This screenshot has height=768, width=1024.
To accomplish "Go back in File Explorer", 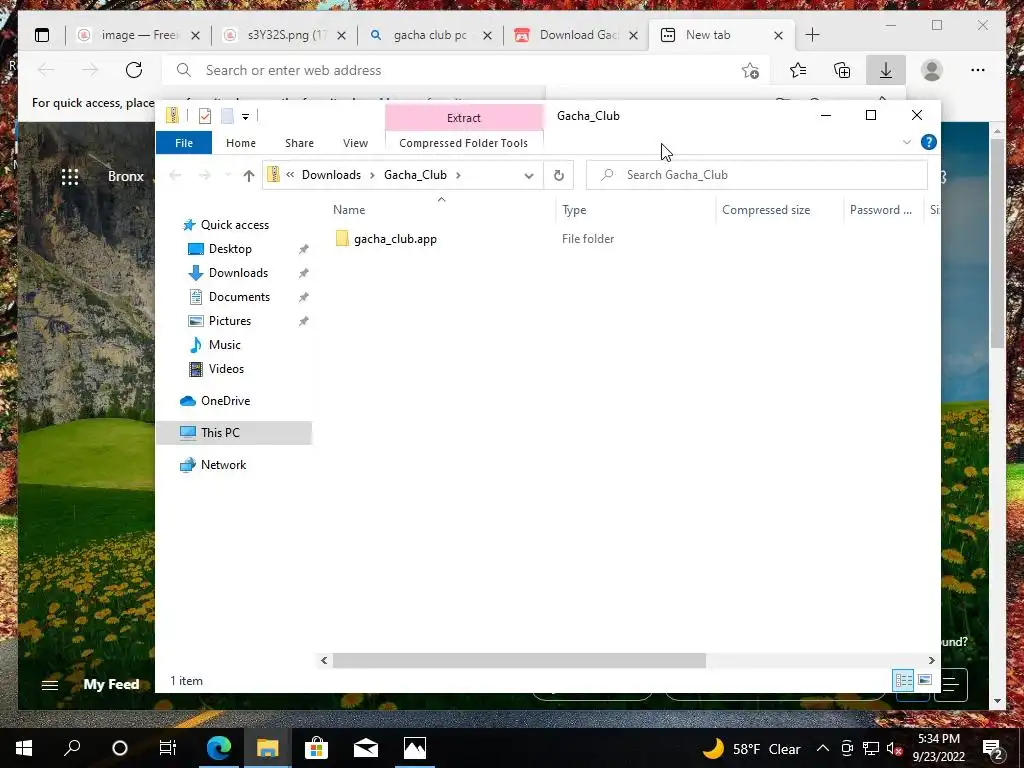I will click(x=175, y=175).
